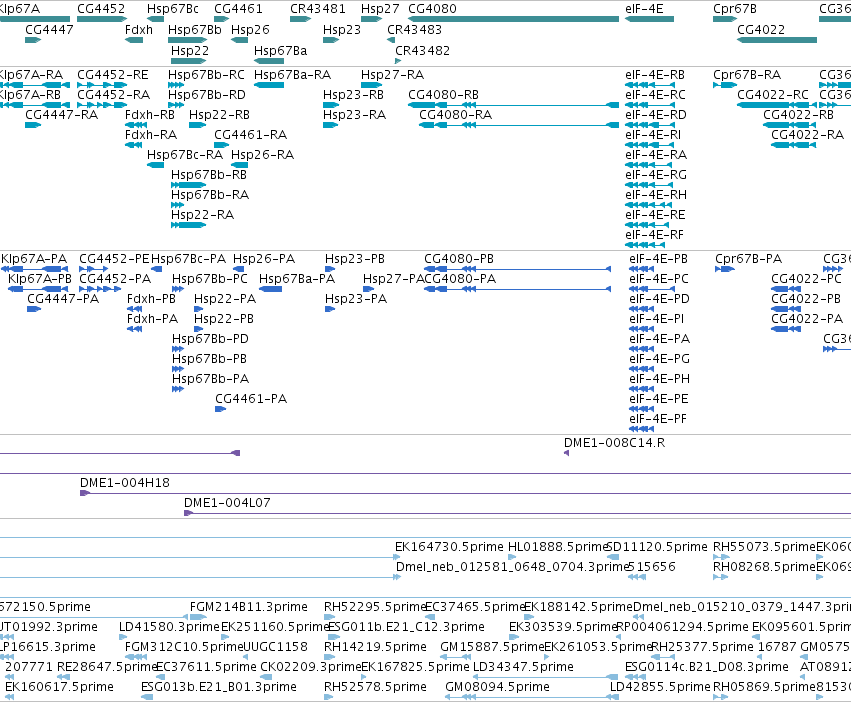Select the Cpr67B gene label in top track
Screen dimensions: 851x702
click(x=735, y=9)
